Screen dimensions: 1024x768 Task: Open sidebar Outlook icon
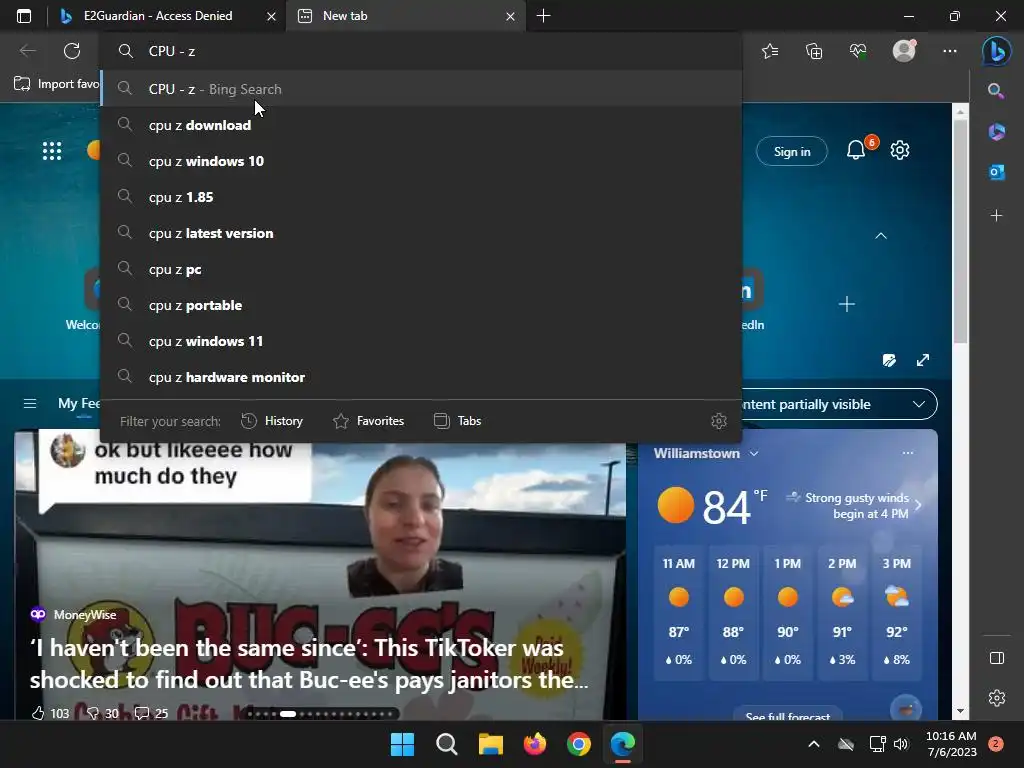click(x=996, y=172)
